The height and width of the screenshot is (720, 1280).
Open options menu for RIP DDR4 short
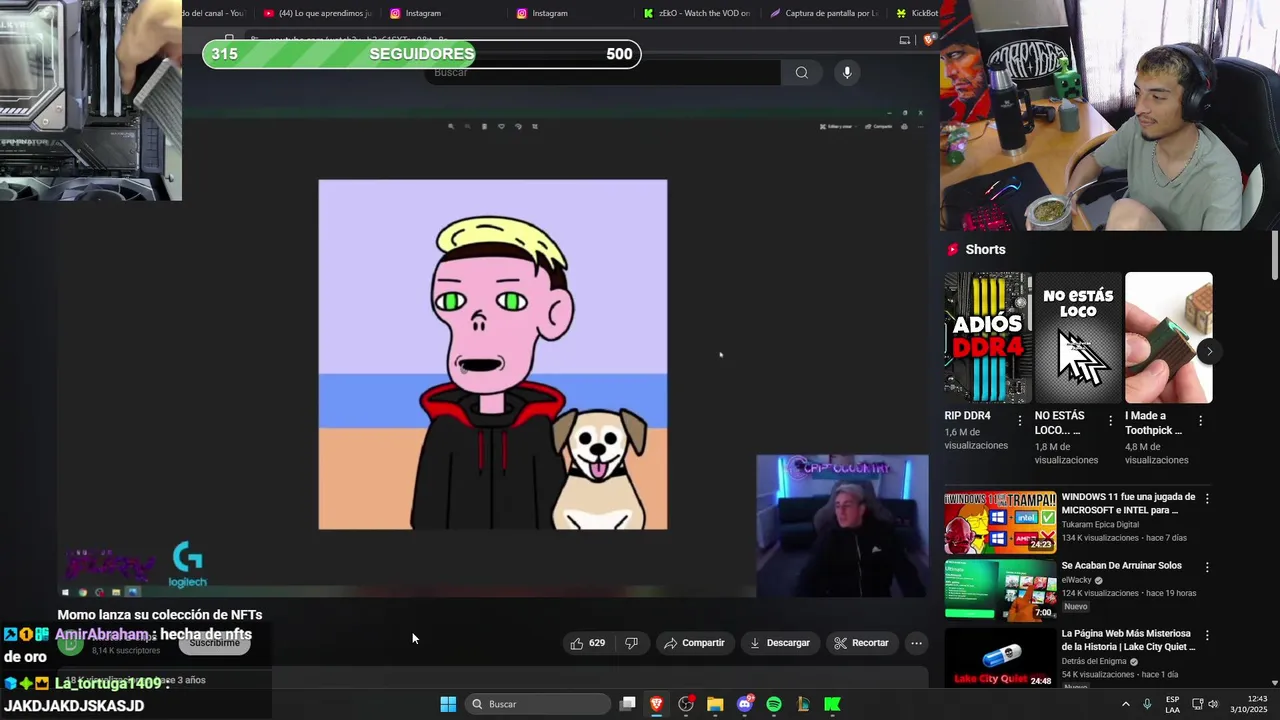pyautogui.click(x=1020, y=421)
